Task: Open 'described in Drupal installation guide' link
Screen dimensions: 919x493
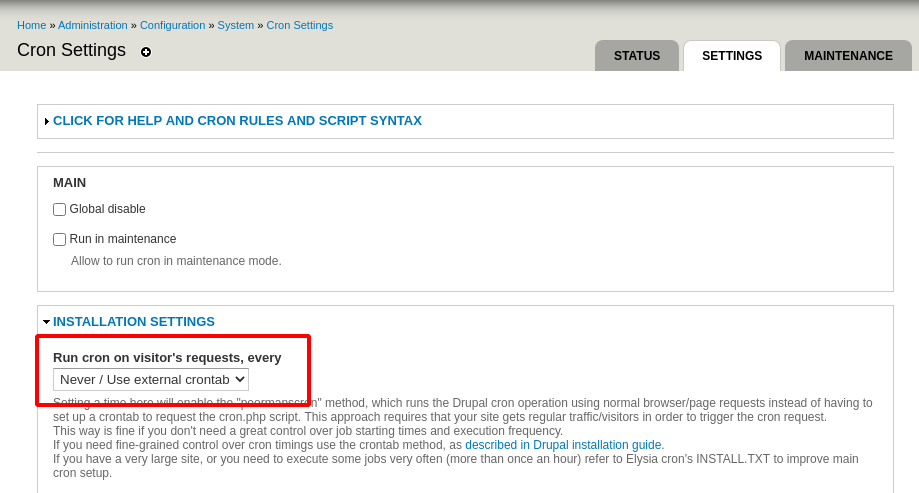Action: (564, 445)
